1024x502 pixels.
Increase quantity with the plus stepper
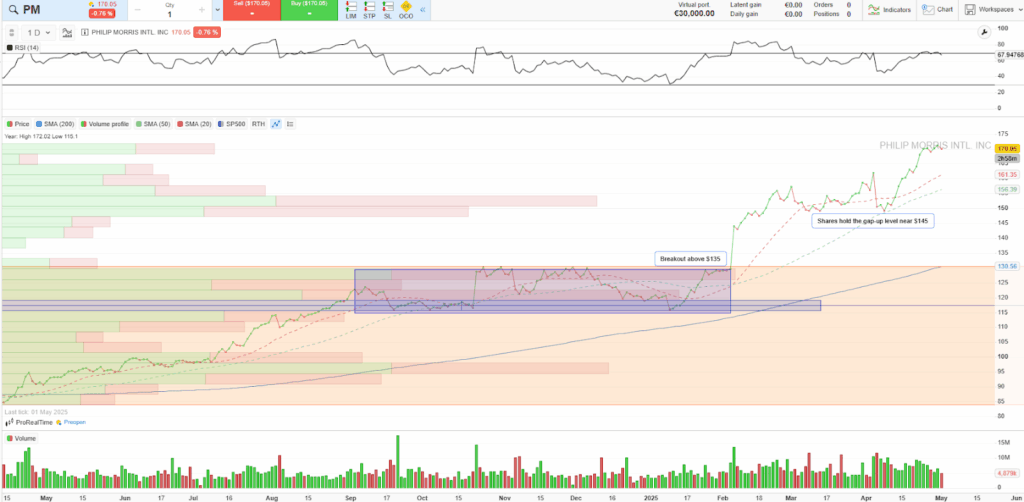(202, 10)
